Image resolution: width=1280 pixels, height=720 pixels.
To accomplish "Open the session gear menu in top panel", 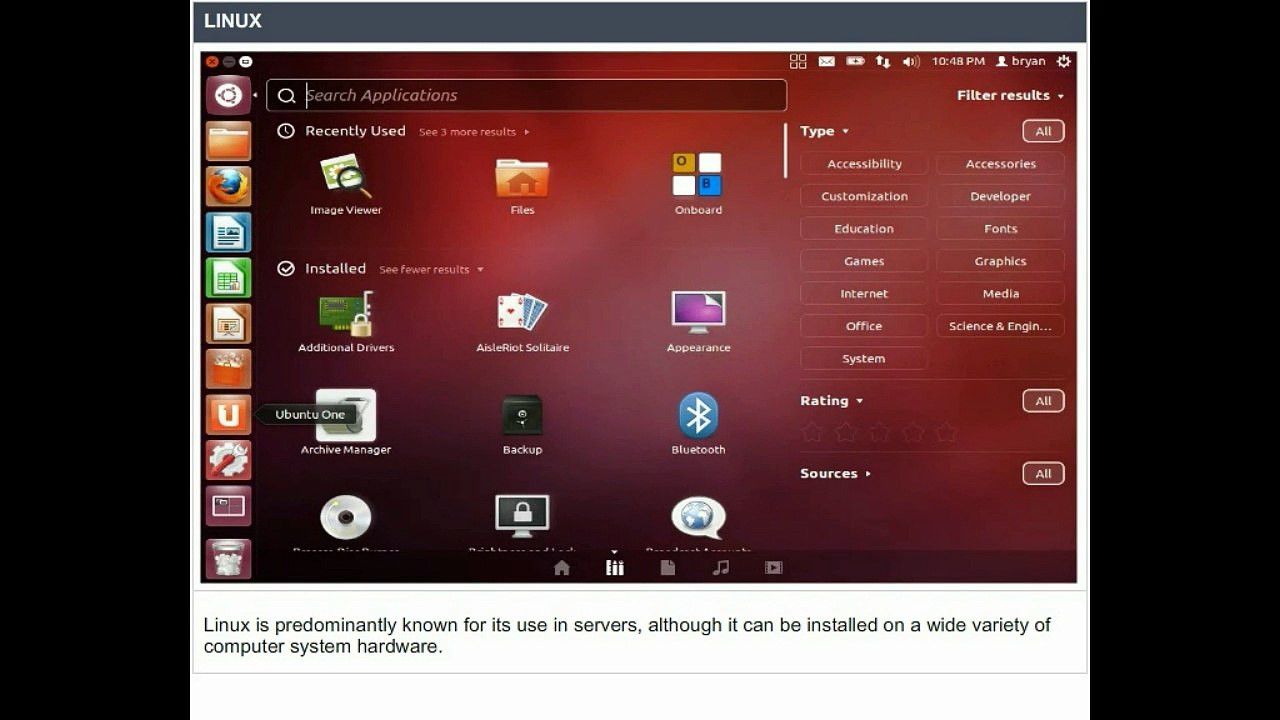I will click(1063, 61).
